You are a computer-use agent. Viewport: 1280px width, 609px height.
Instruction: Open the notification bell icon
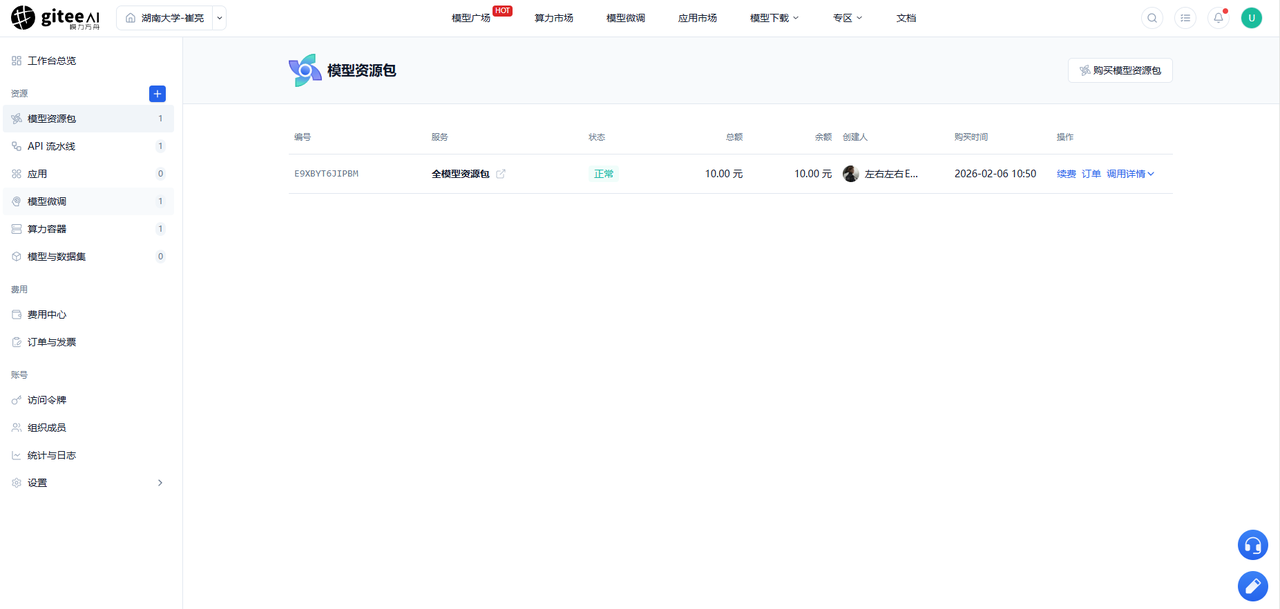1218,18
